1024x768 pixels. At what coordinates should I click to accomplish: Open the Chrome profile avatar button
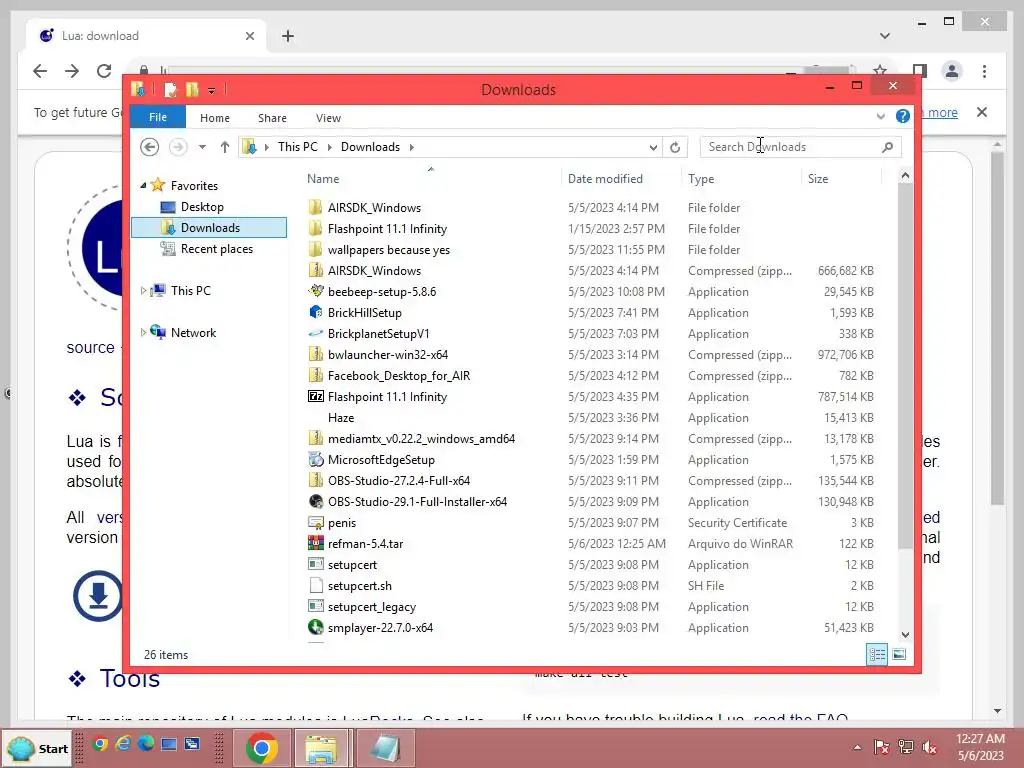click(952, 71)
